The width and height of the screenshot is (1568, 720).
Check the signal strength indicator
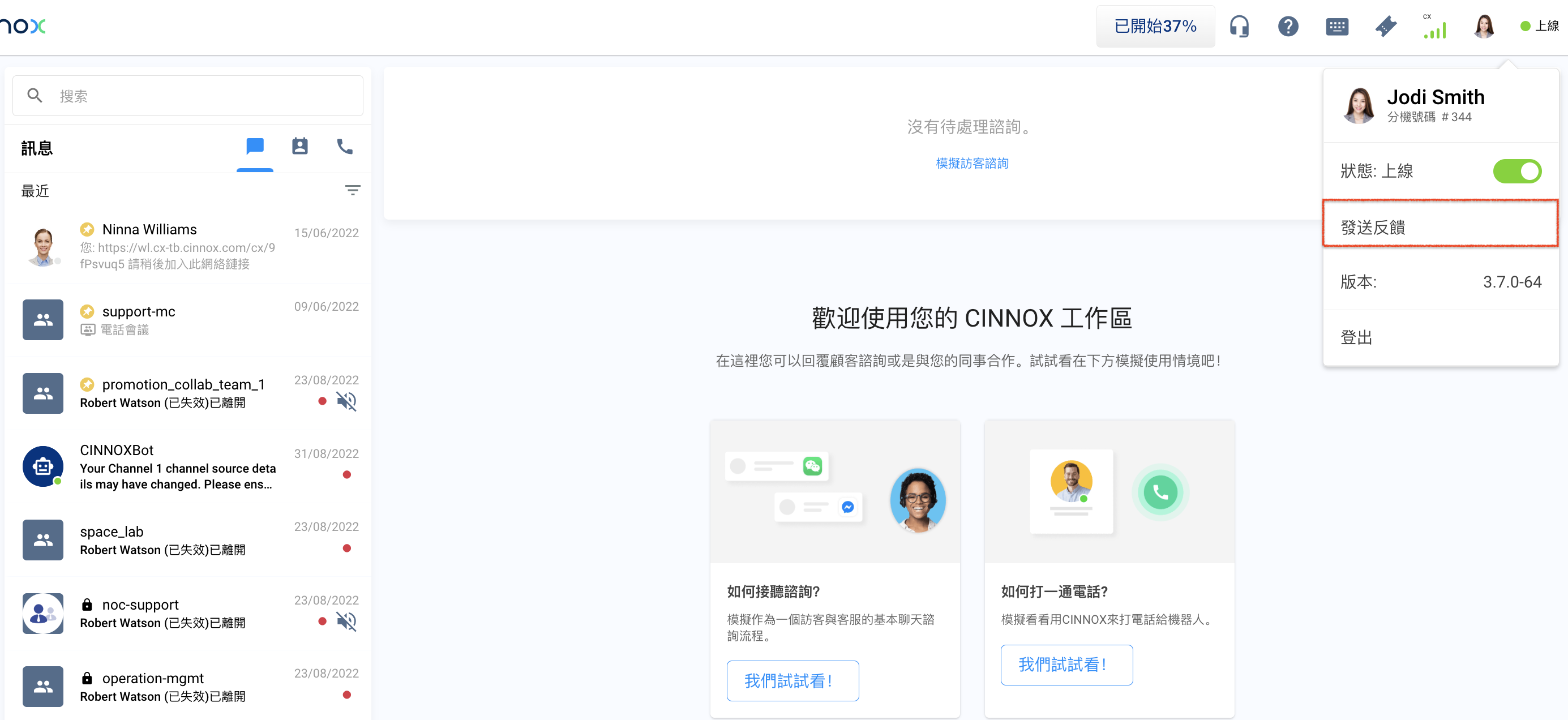click(1435, 29)
